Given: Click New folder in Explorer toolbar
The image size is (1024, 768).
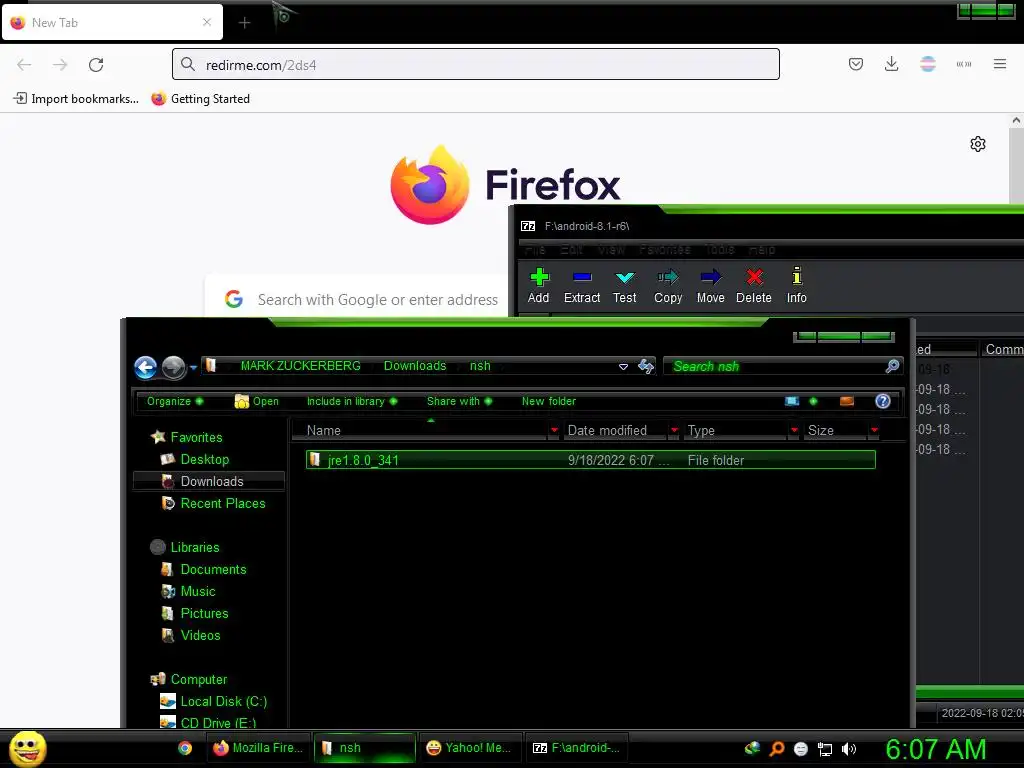Looking at the screenshot, I should [x=549, y=401].
